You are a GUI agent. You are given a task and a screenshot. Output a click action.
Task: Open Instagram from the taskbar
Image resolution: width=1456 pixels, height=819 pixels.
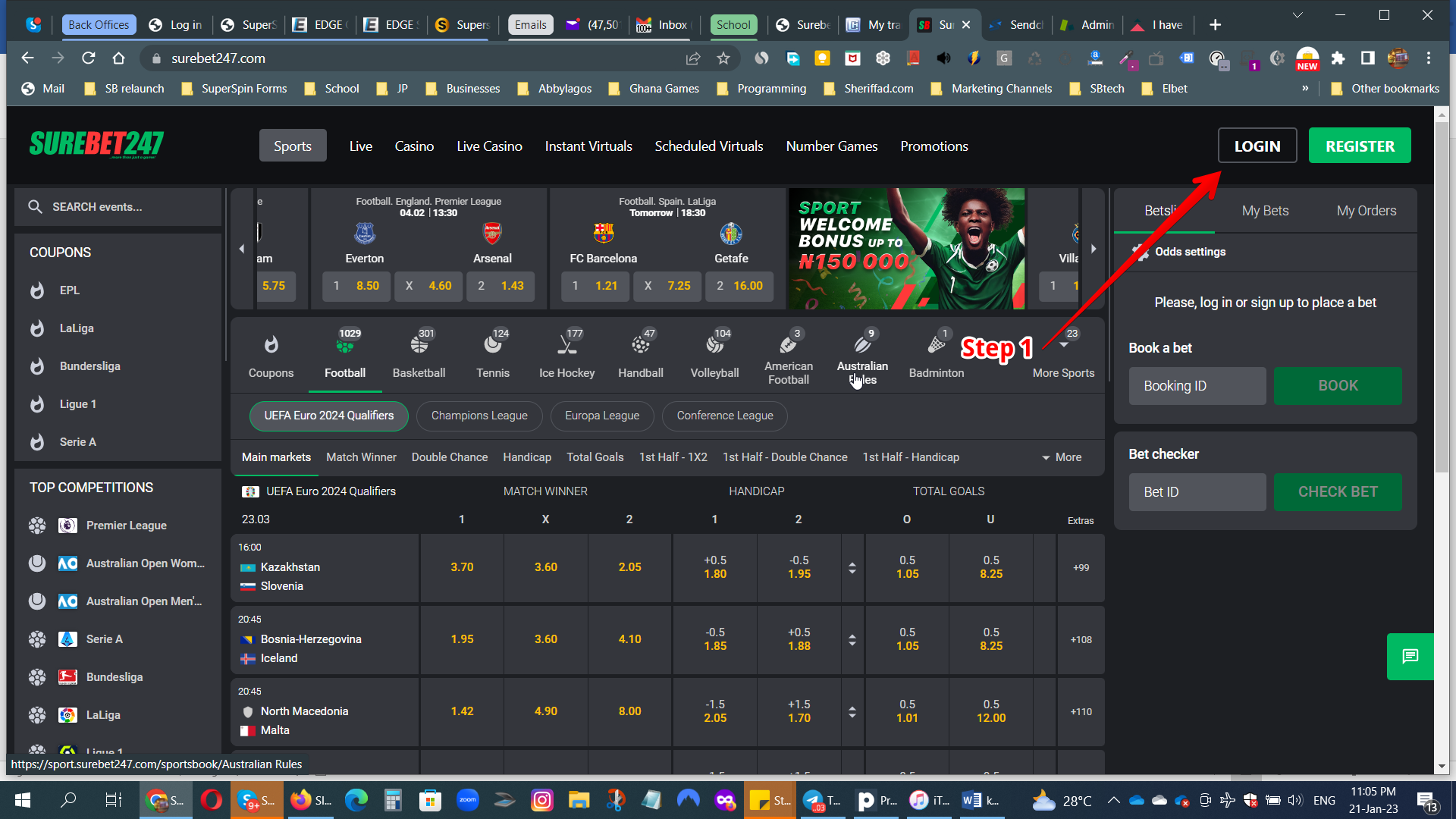point(541,800)
